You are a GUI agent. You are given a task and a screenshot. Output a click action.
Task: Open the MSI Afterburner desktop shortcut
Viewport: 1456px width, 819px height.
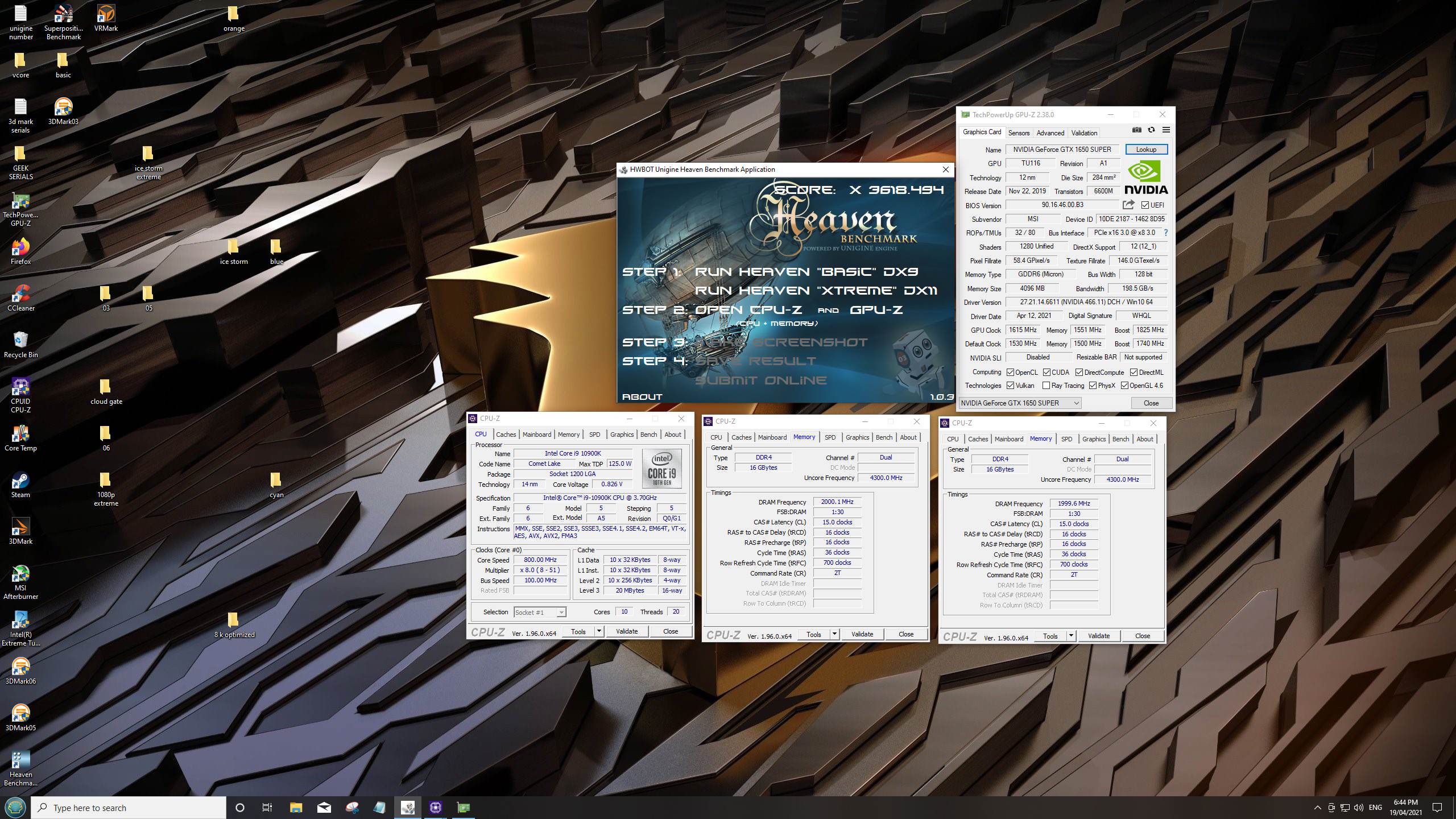21,582
